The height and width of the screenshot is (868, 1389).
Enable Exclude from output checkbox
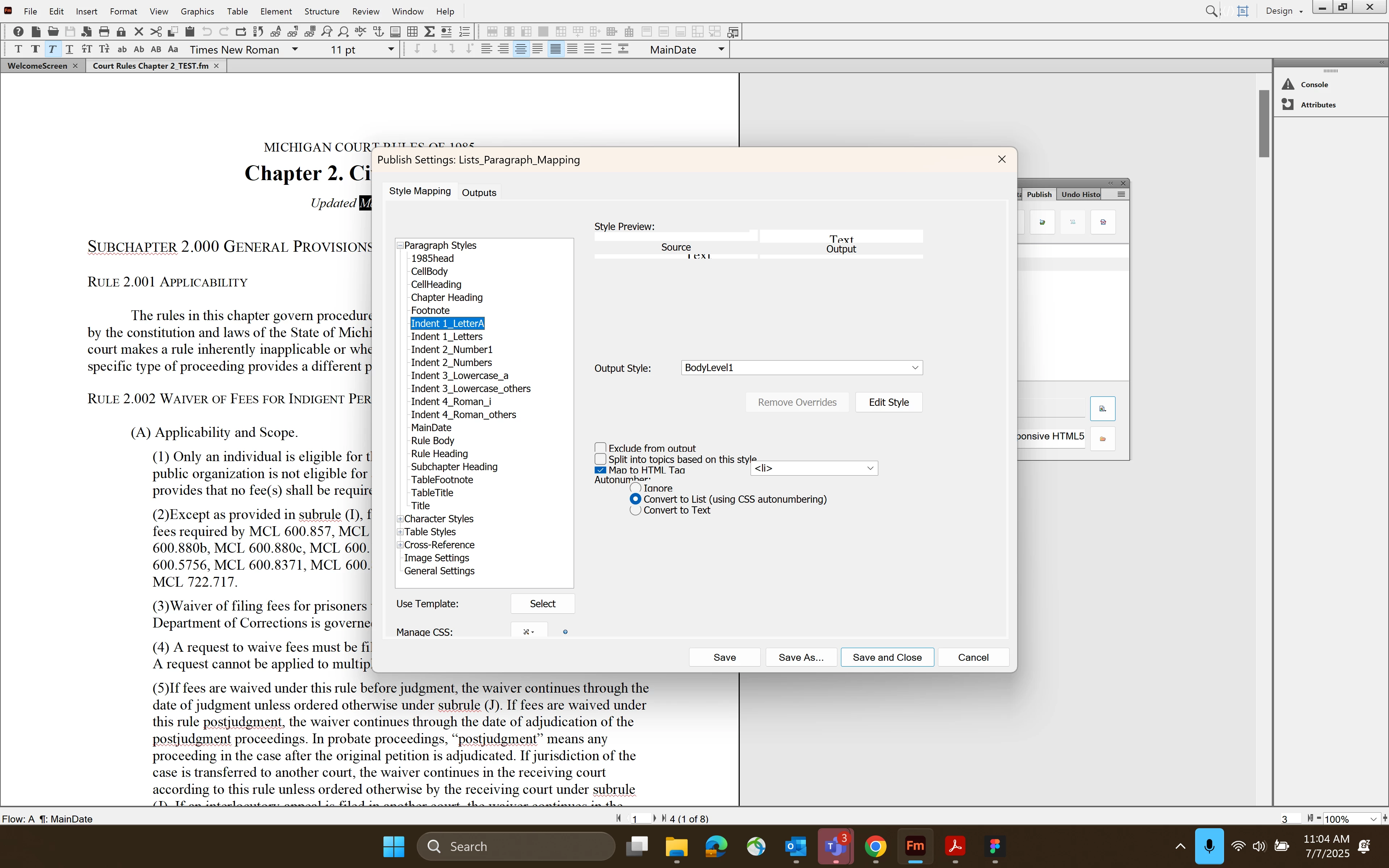click(x=600, y=448)
